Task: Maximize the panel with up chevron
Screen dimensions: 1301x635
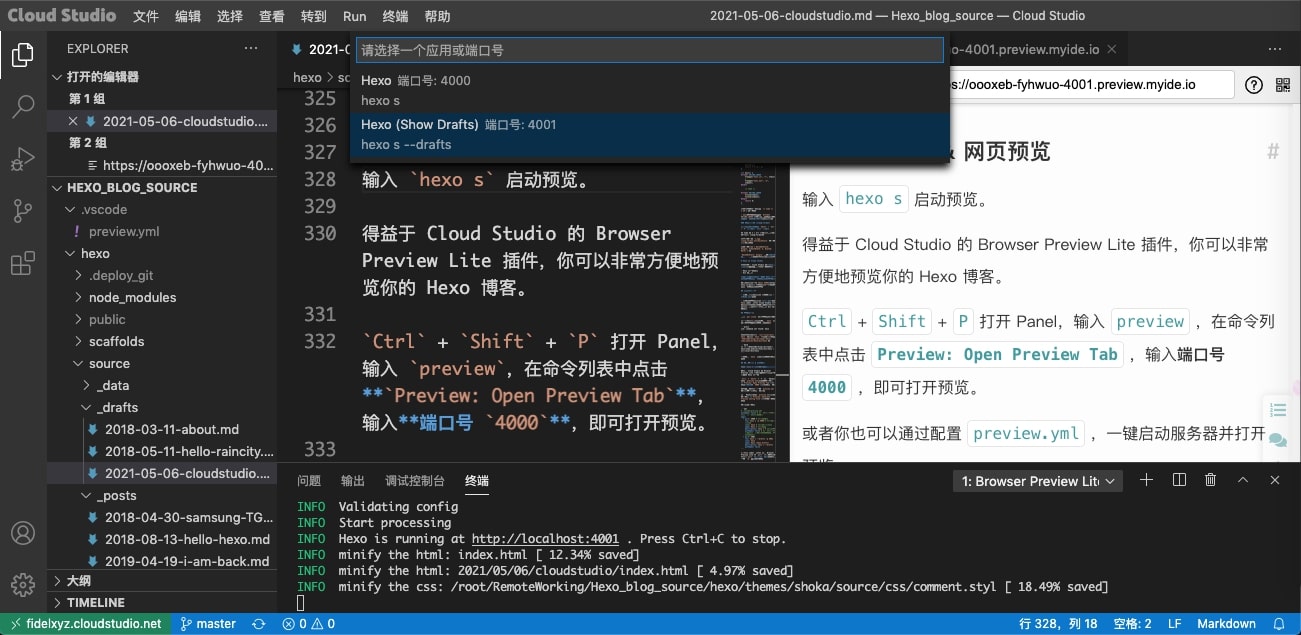Action: 1243,480
